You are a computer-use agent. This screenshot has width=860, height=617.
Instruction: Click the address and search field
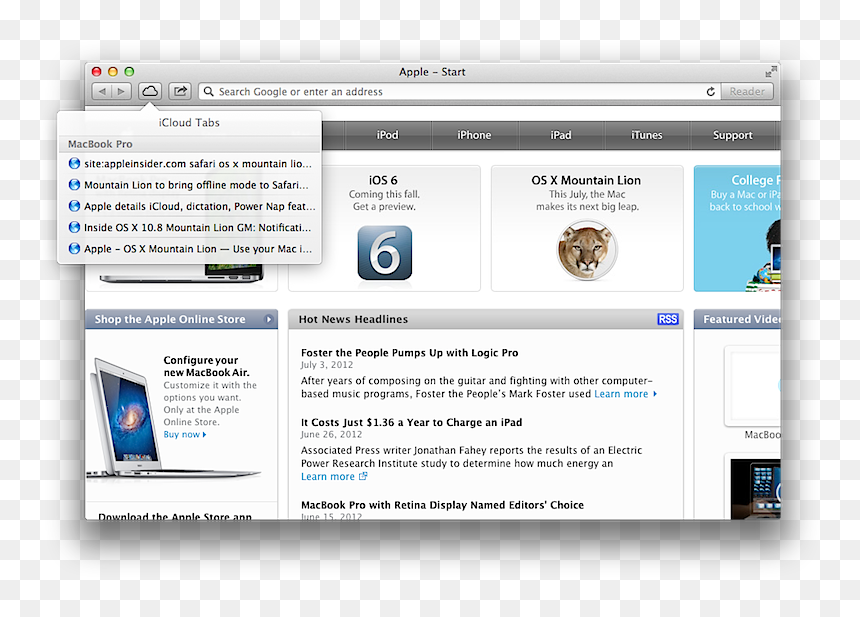coord(458,92)
